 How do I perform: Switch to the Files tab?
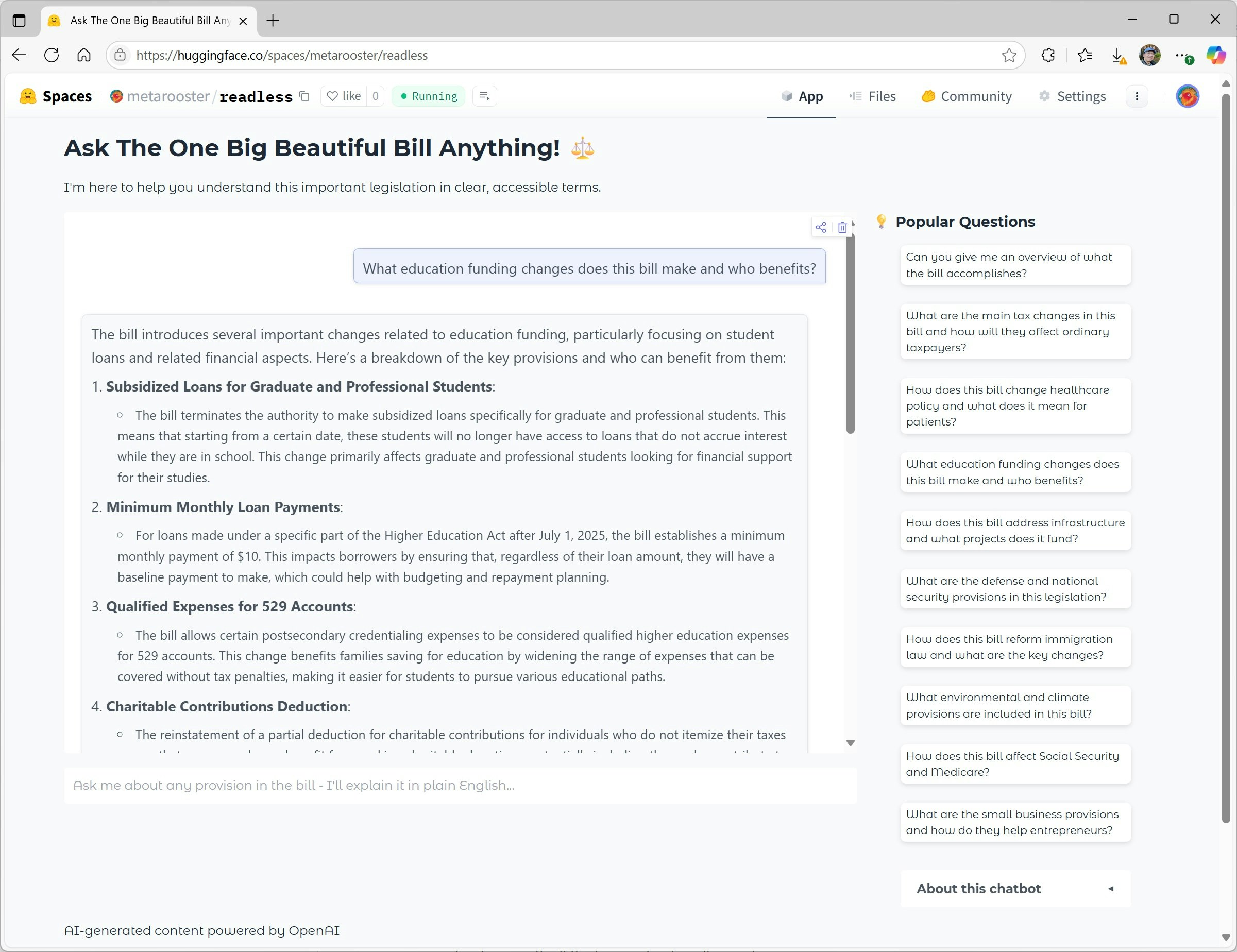[x=873, y=96]
